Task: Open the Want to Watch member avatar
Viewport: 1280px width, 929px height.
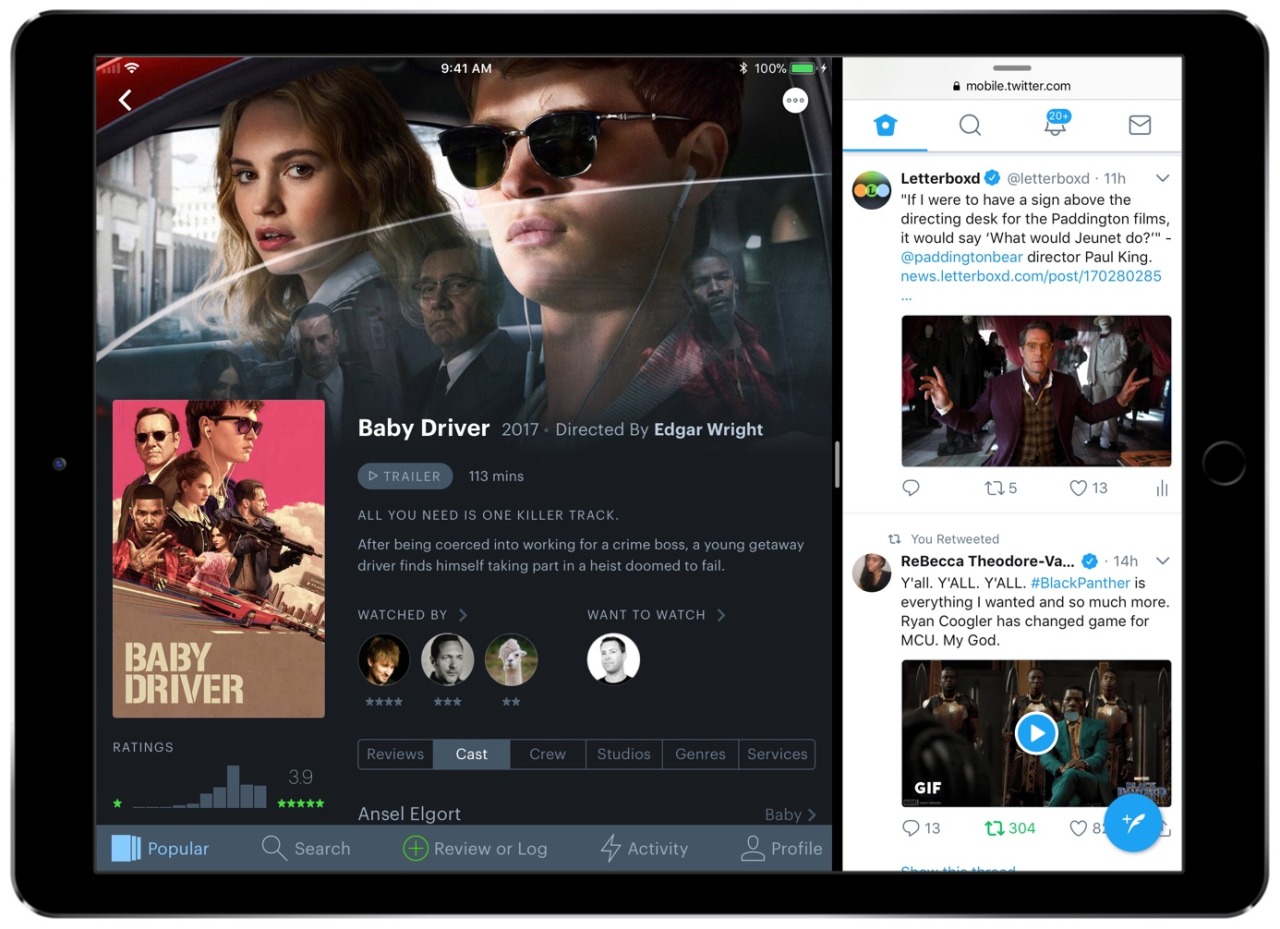Action: click(x=613, y=659)
